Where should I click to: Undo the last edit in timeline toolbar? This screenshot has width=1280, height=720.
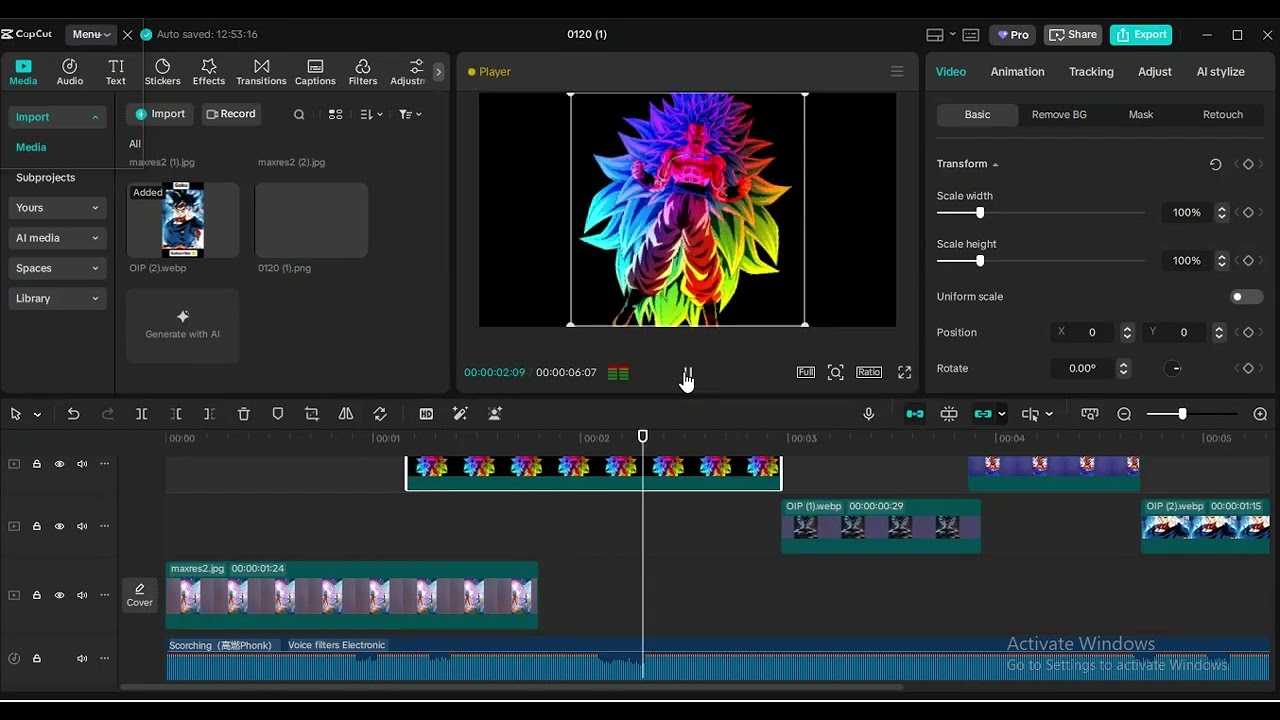73,414
